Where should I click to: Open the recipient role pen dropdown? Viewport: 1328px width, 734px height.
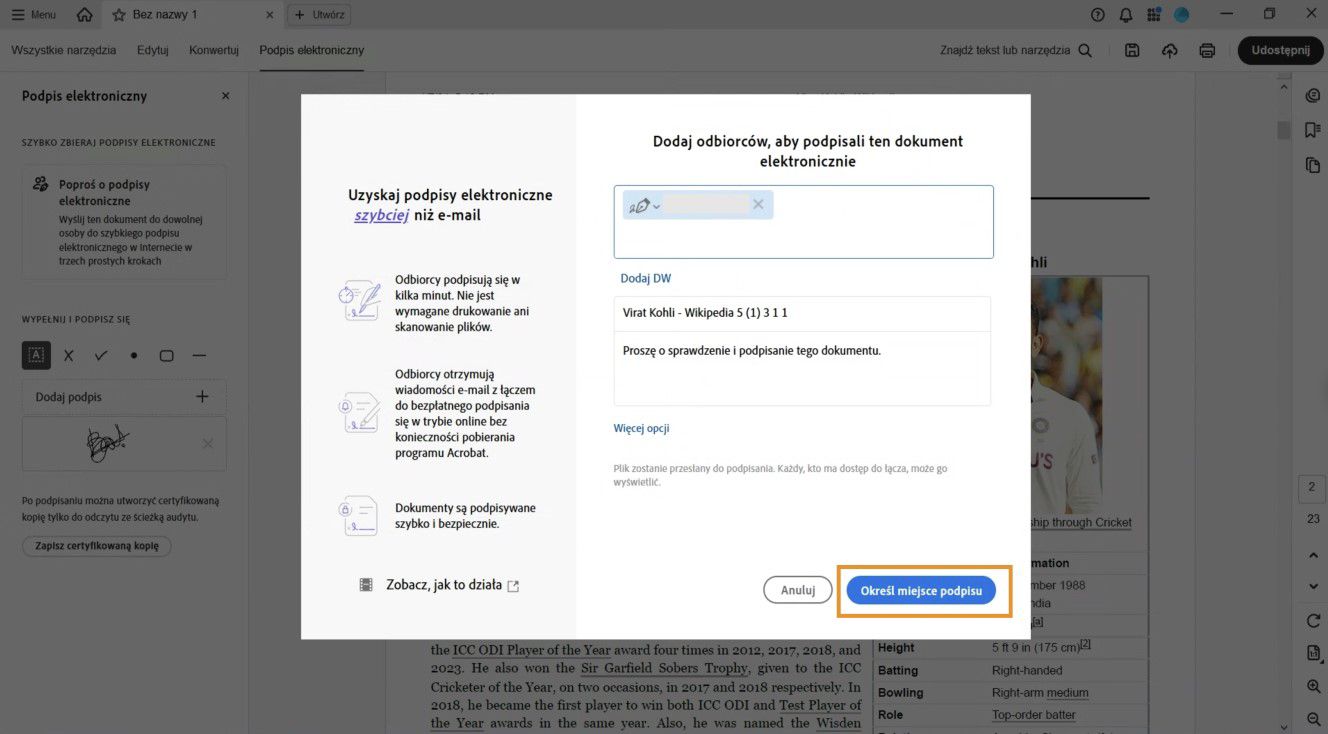644,206
